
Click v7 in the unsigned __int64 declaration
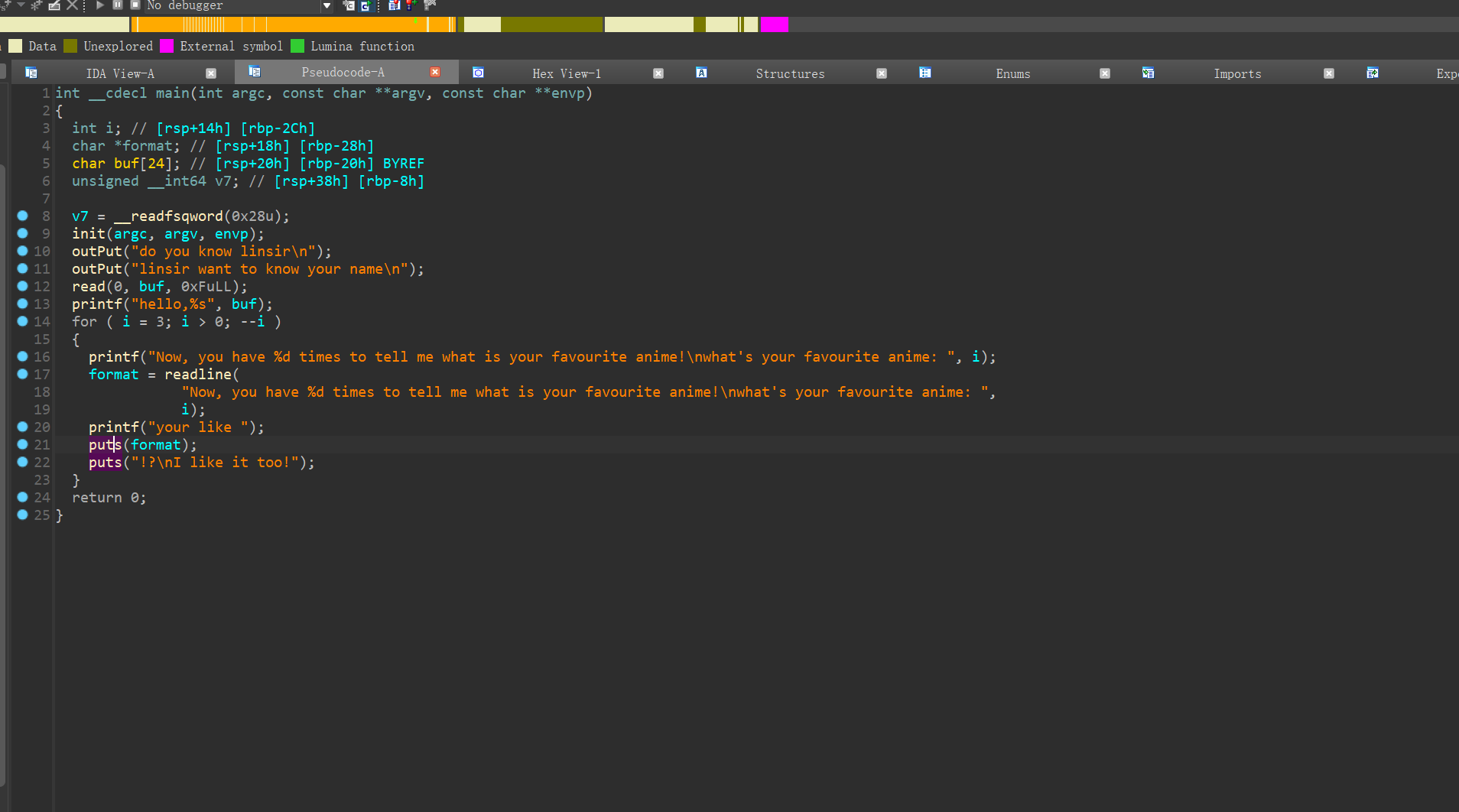(x=223, y=181)
